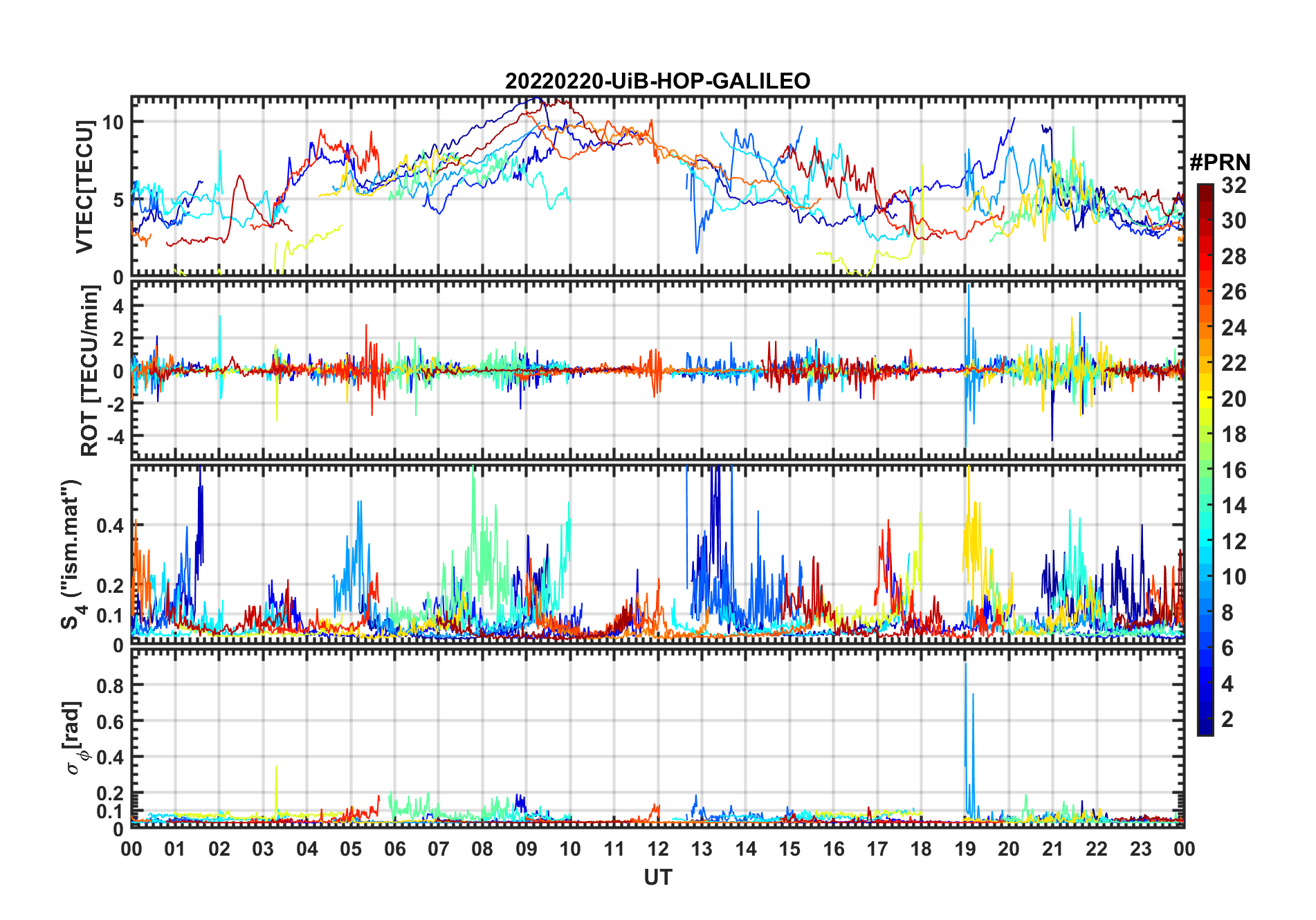Select the 26 label on the PRN colorbar
1316x920 pixels.
[x=1234, y=292]
